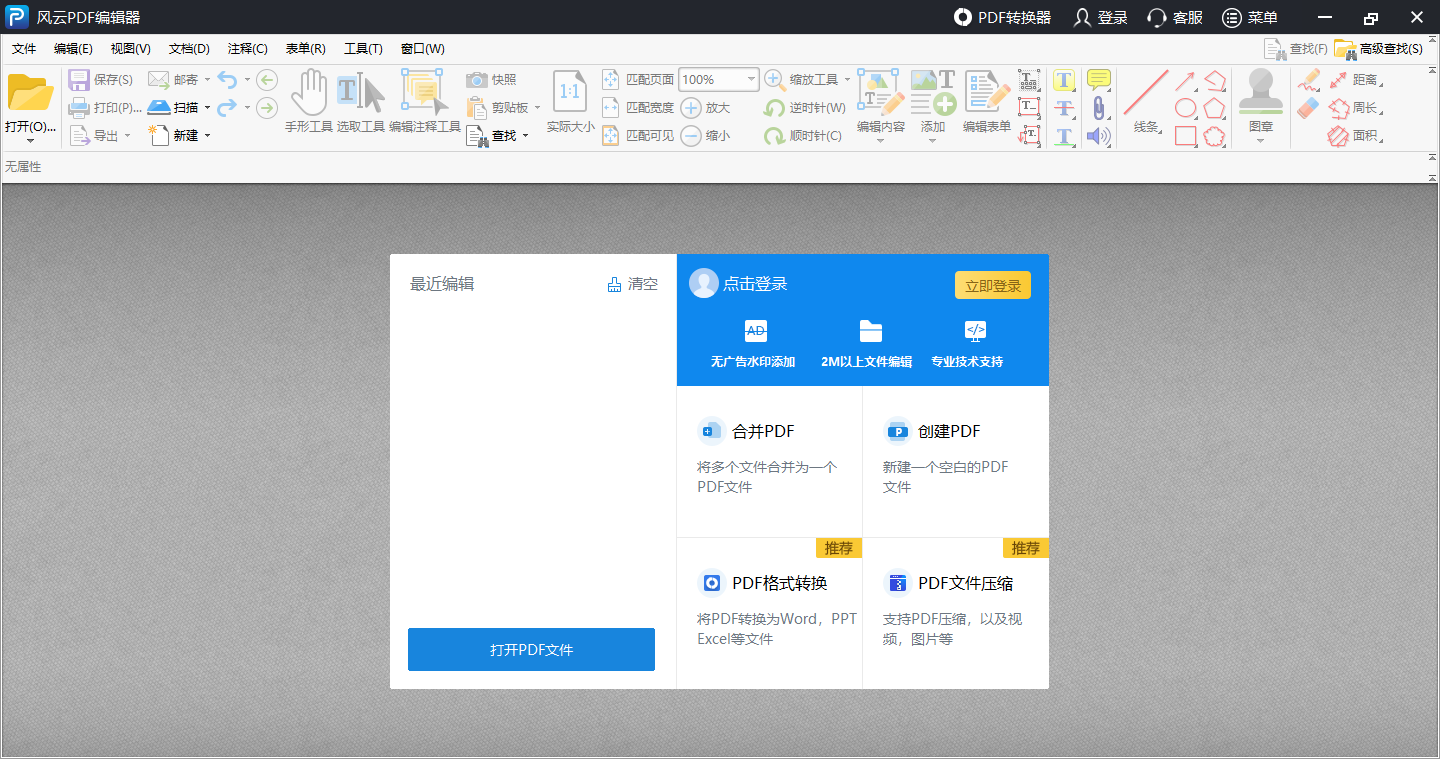Select the hand tool (手形工具)
1440x759 pixels.
click(310, 98)
